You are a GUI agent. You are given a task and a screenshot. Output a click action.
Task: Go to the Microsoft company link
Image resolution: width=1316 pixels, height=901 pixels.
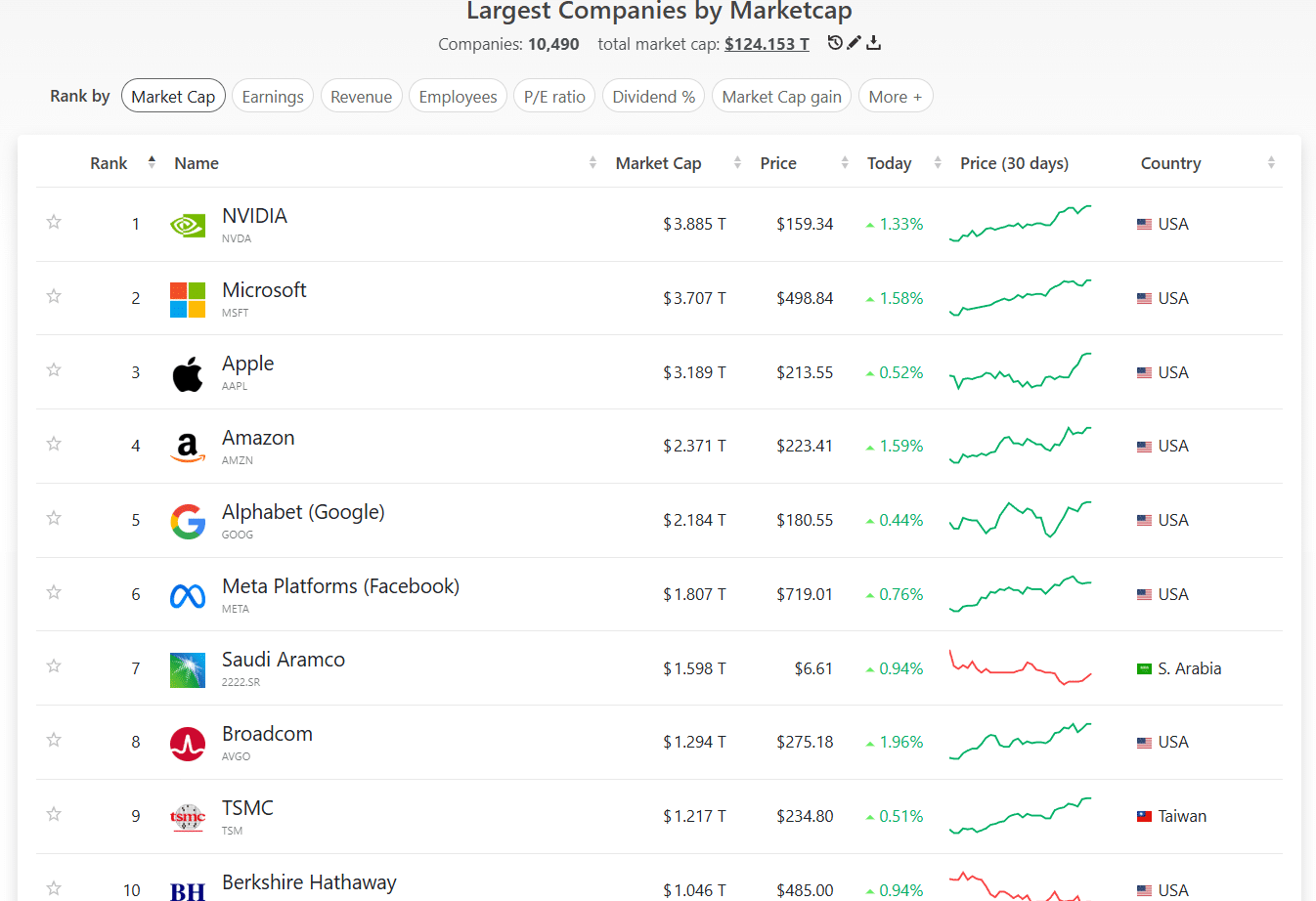coord(264,290)
